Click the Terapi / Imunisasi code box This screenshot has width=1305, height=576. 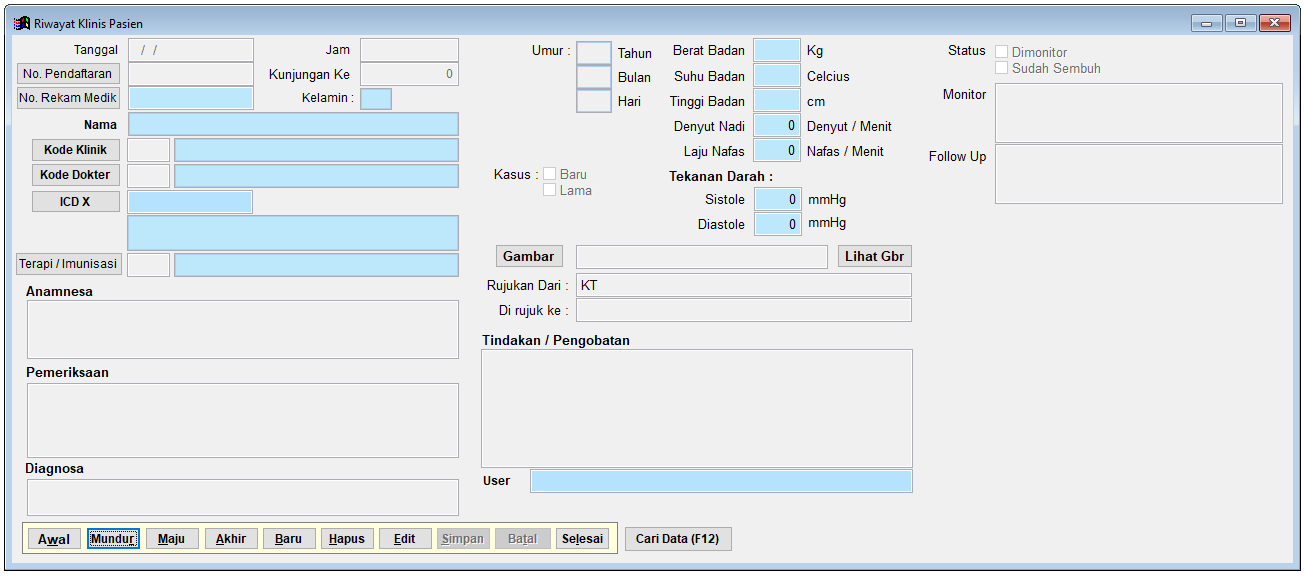(x=149, y=265)
